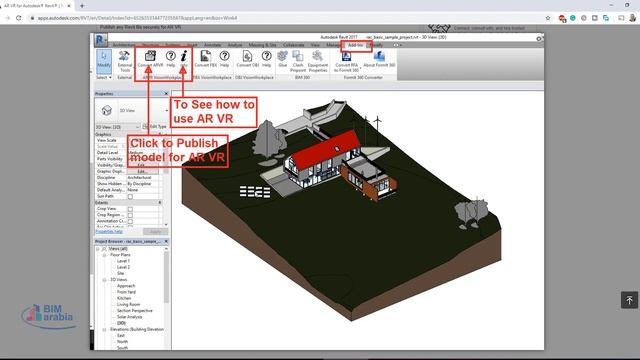The height and width of the screenshot is (360, 640).
Task: Reload the browser page
Action: pos(18,18)
